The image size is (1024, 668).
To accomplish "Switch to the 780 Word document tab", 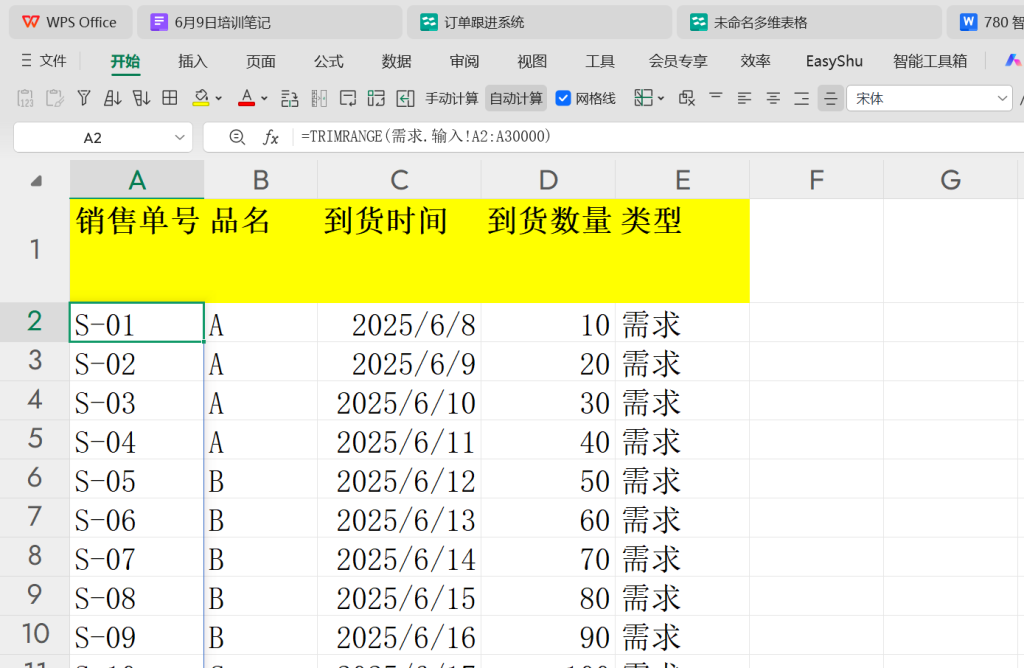I will pos(985,22).
